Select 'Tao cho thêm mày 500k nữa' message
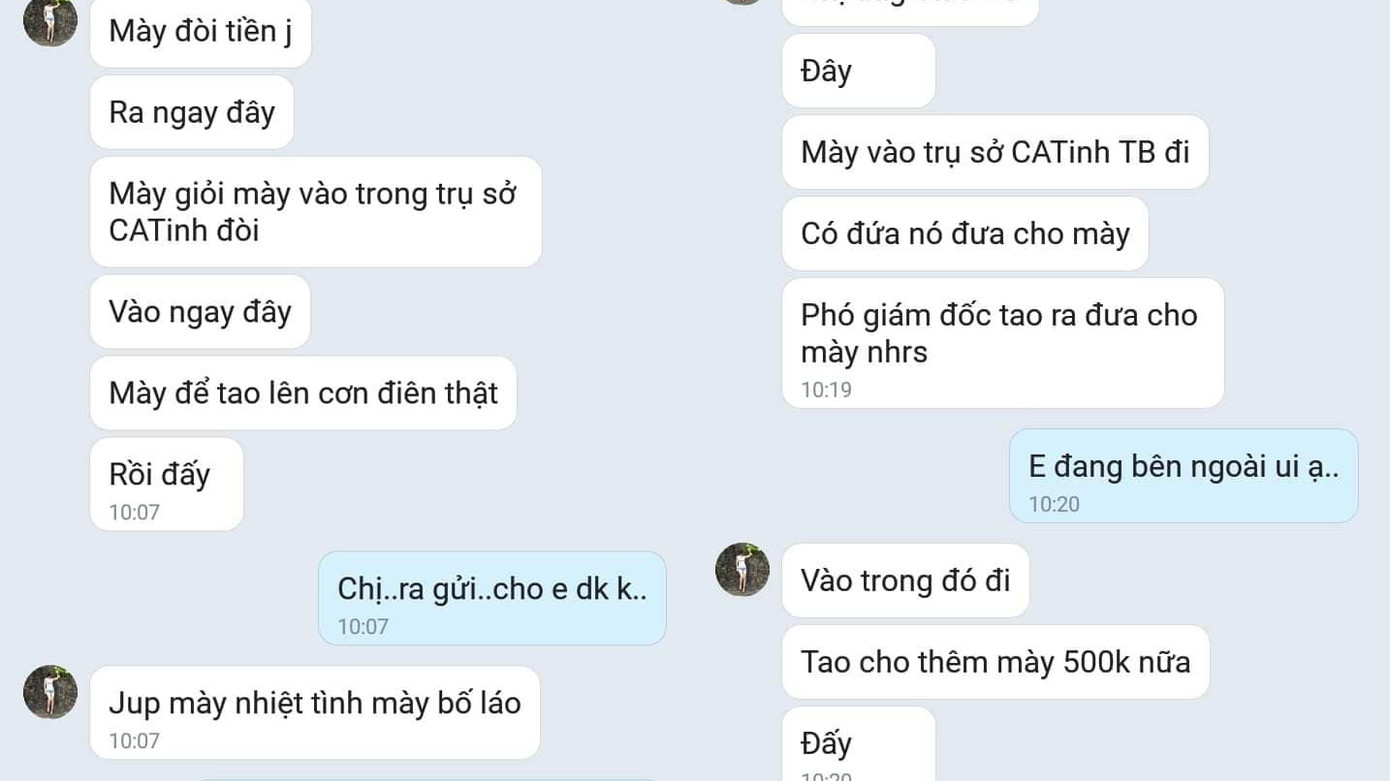The image size is (1390, 781). [x=996, y=662]
